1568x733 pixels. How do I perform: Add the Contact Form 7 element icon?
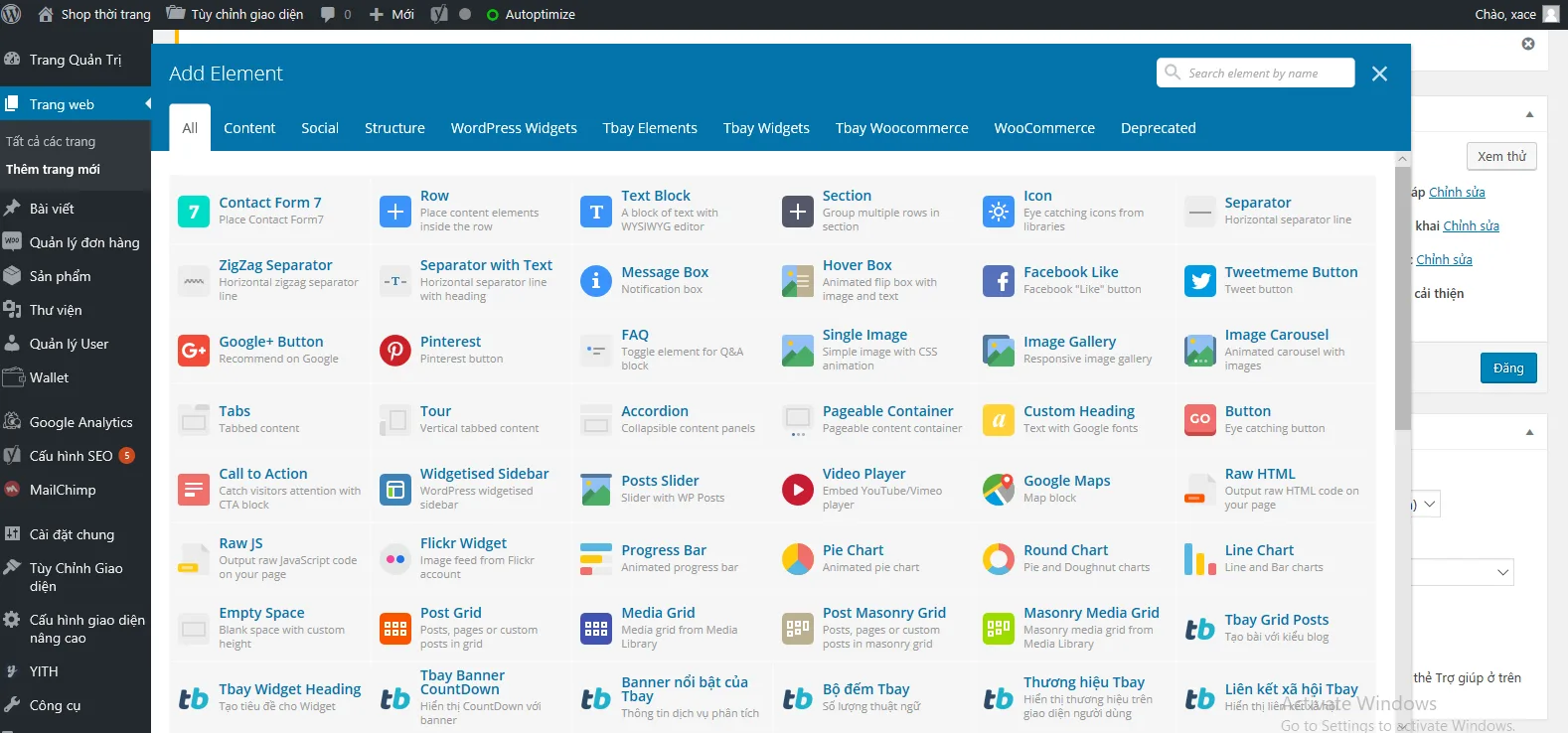click(194, 212)
